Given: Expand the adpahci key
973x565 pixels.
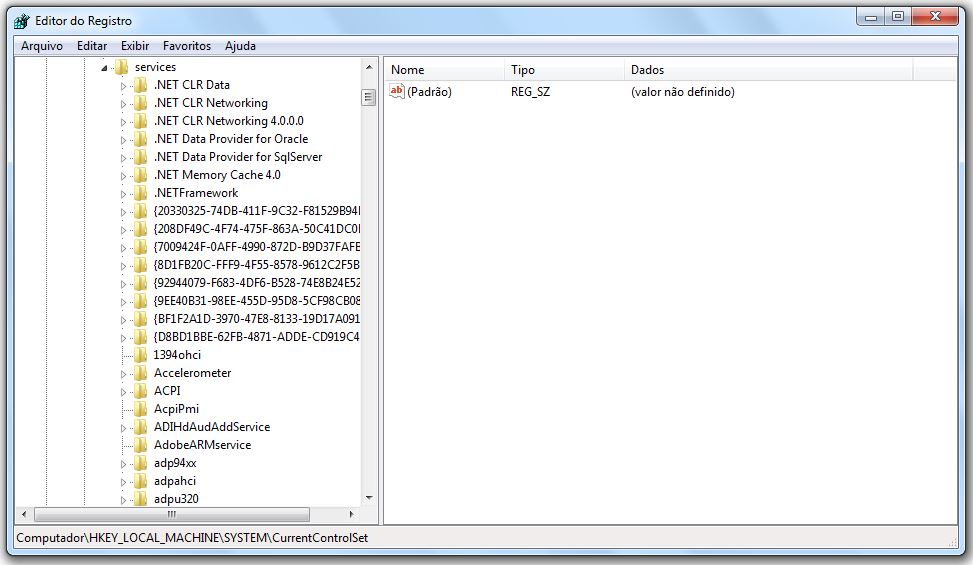Looking at the screenshot, I should coord(124,482).
